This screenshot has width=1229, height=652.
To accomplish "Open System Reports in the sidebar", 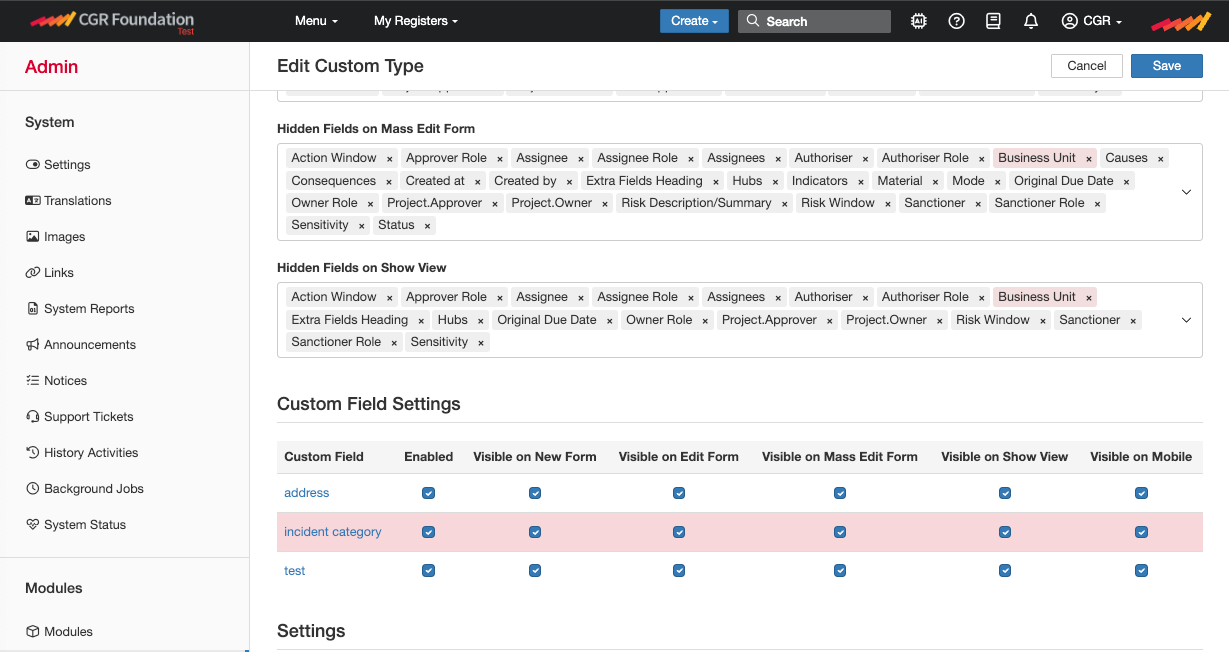I will tap(89, 308).
